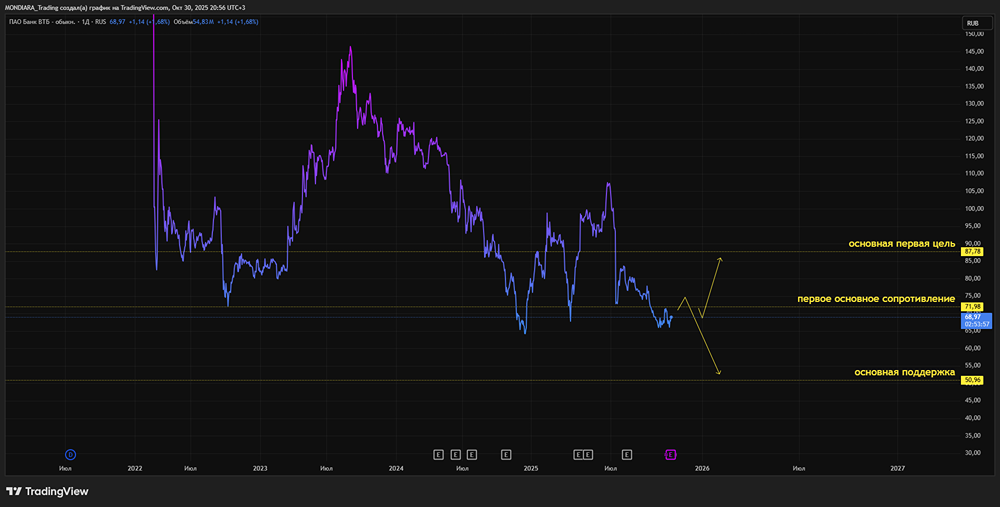Image resolution: width=1000 pixels, height=507 pixels.
Task: Click the 150,00 price axis value
Action: pyautogui.click(x=973, y=34)
